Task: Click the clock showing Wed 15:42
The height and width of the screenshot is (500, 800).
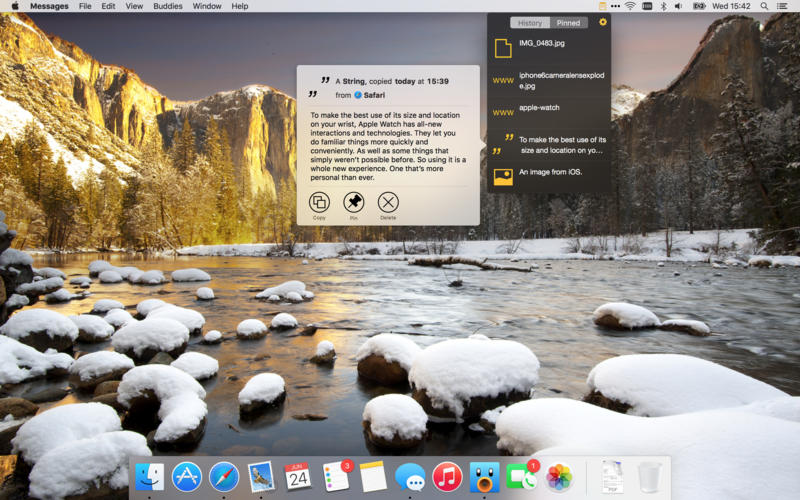Action: (x=731, y=6)
